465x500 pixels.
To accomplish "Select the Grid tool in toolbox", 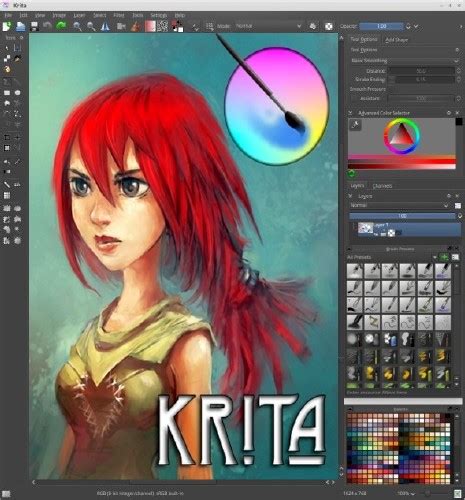I will pyautogui.click(x=7, y=196).
